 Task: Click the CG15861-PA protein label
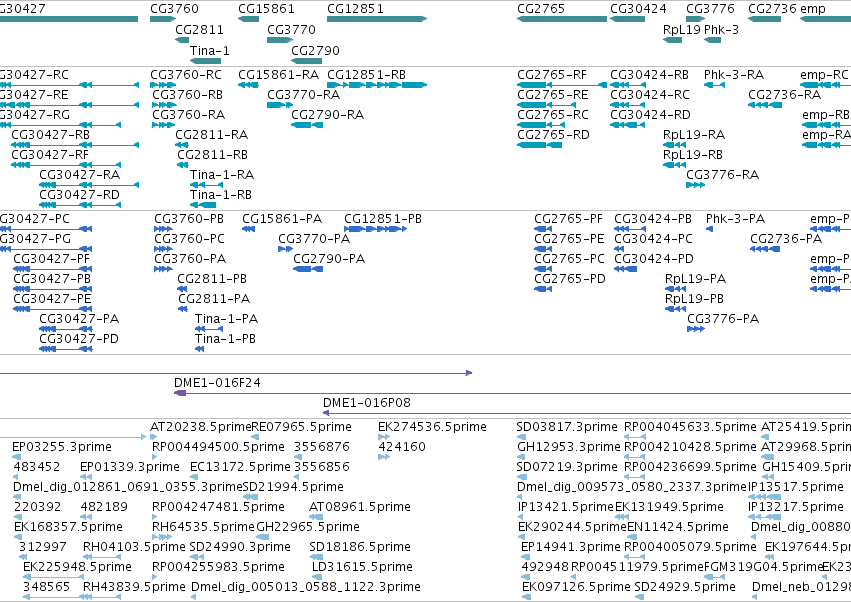click(282, 219)
